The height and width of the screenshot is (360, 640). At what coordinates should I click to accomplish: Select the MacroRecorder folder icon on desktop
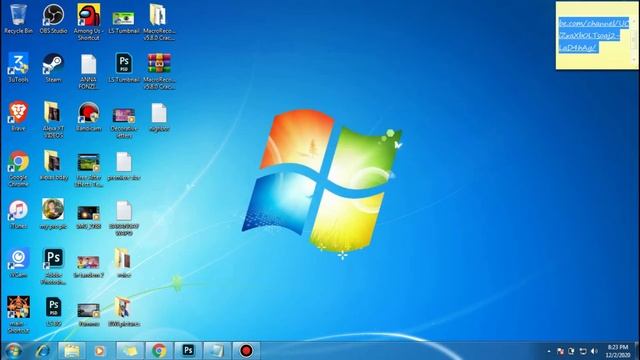tap(159, 22)
